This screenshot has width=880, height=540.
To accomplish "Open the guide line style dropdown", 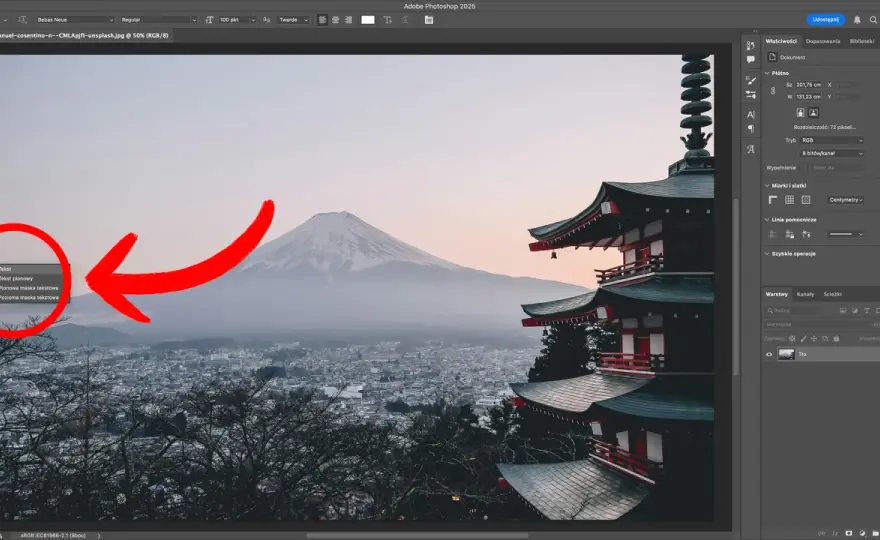I will 846,234.
